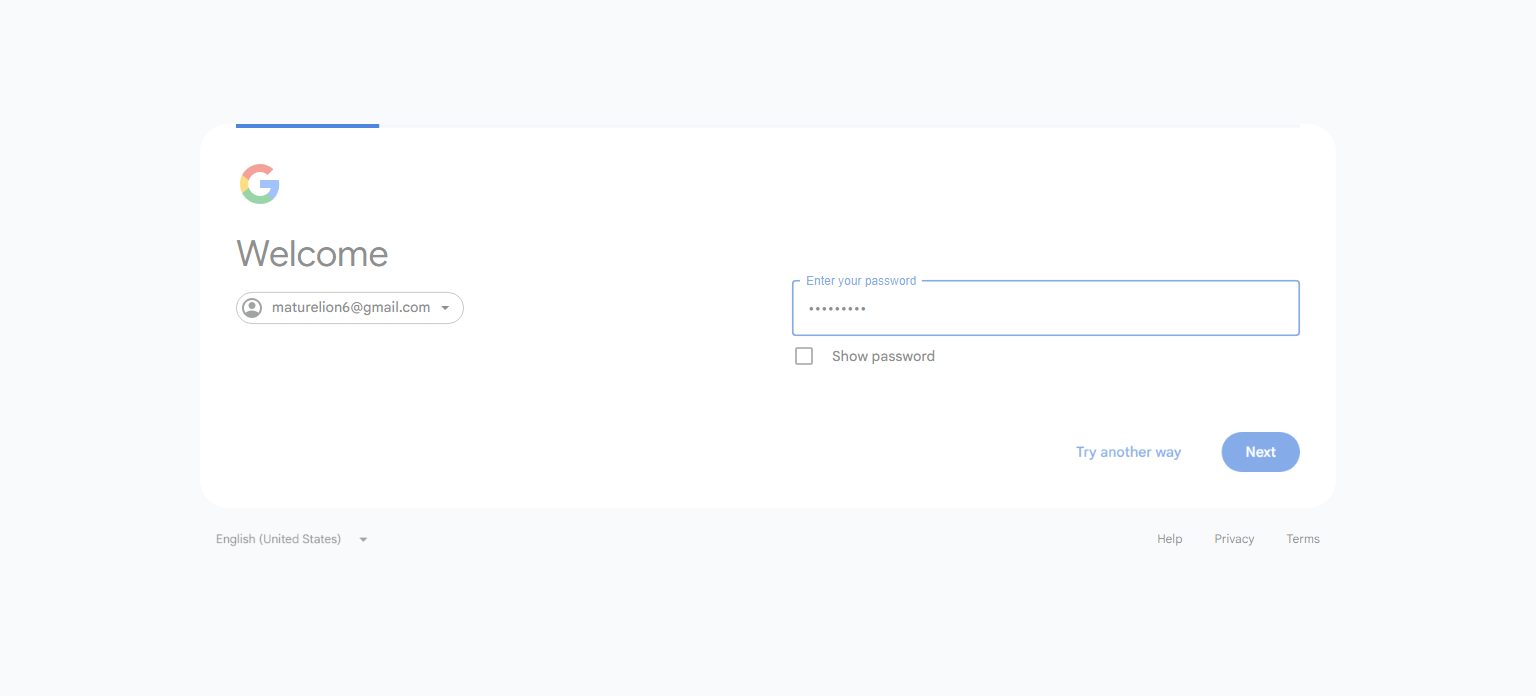Choose Try another way
Screen dimensions: 1536x696
[x=1128, y=452]
